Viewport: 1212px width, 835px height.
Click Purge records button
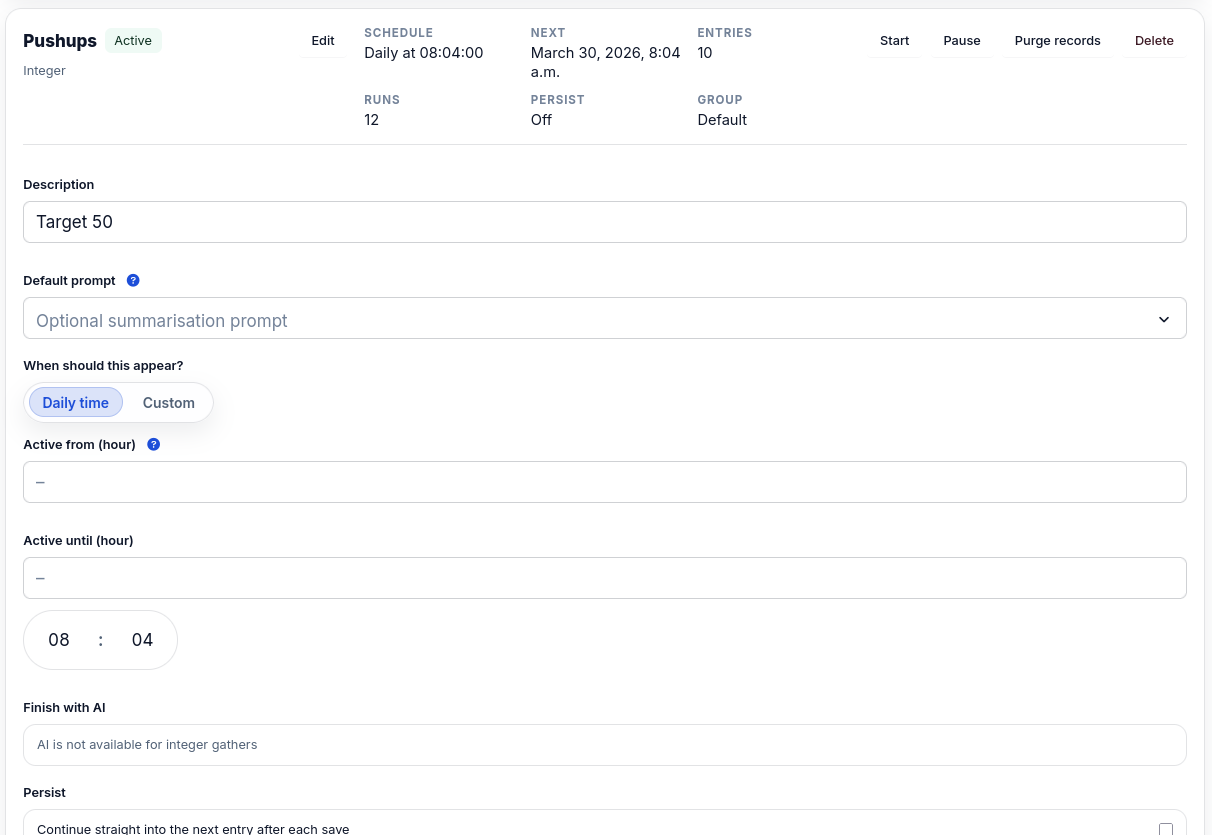[x=1057, y=41]
